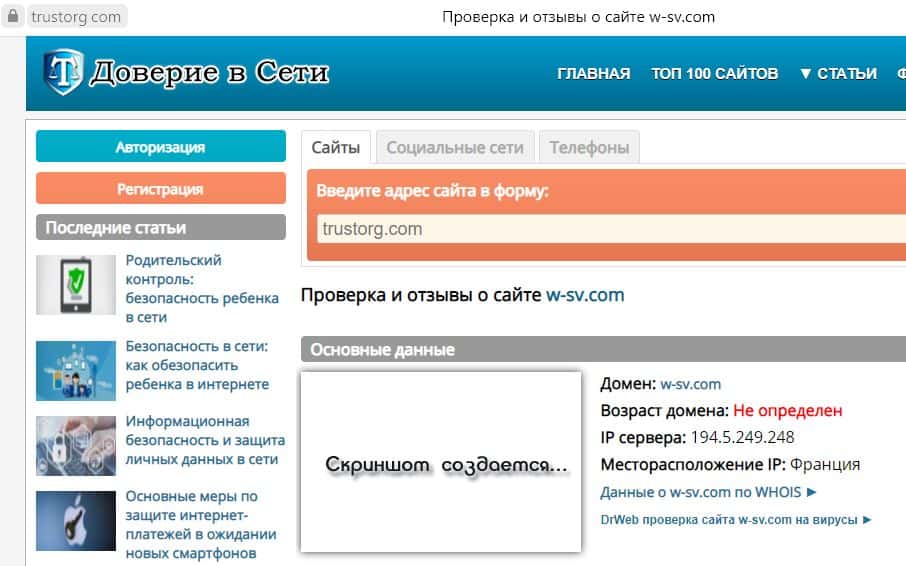The height and width of the screenshot is (566, 906).
Task: Open the Информационная безопасность article thumbnail
Action: 76,446
